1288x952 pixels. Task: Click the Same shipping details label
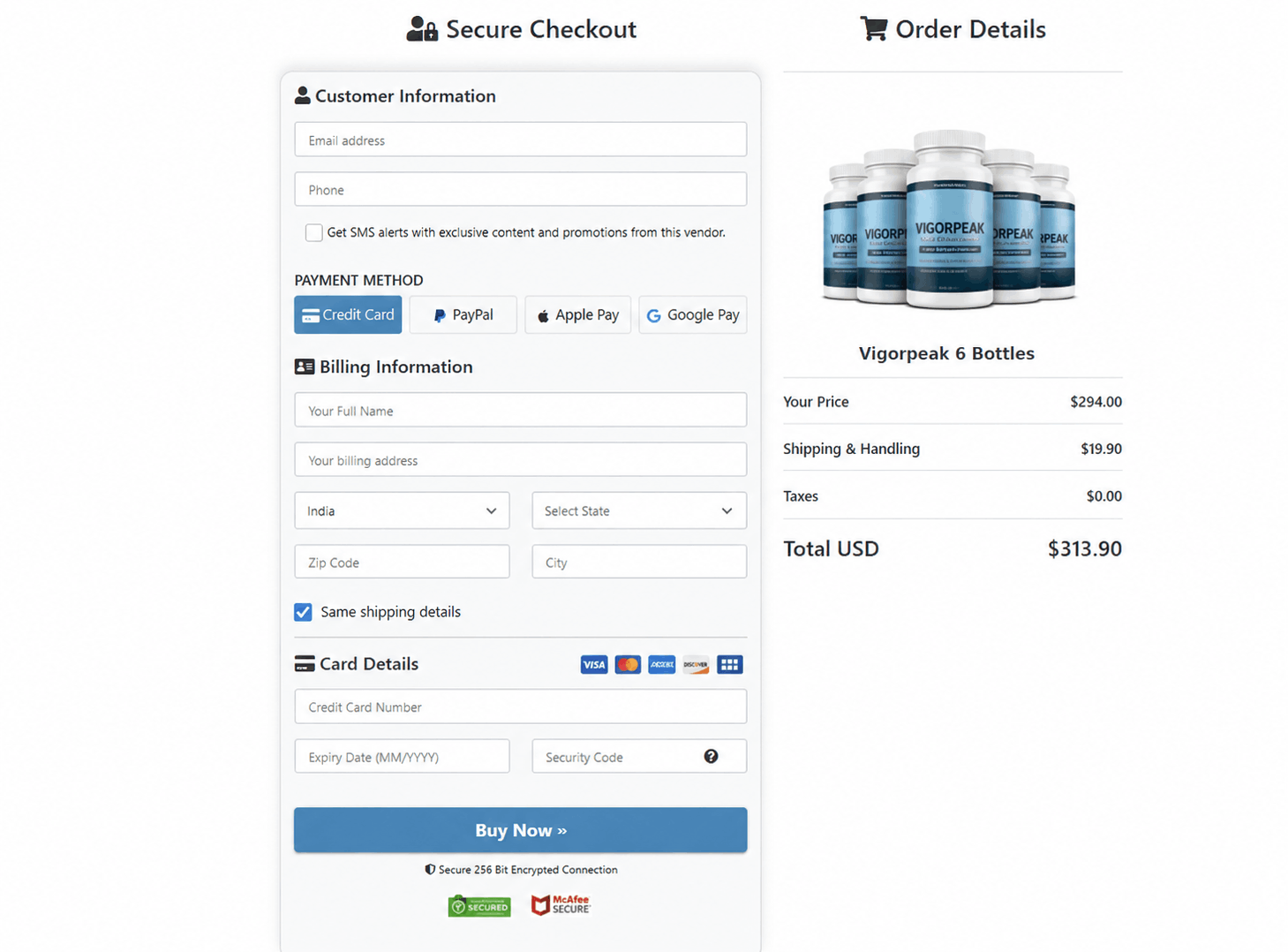click(x=390, y=612)
